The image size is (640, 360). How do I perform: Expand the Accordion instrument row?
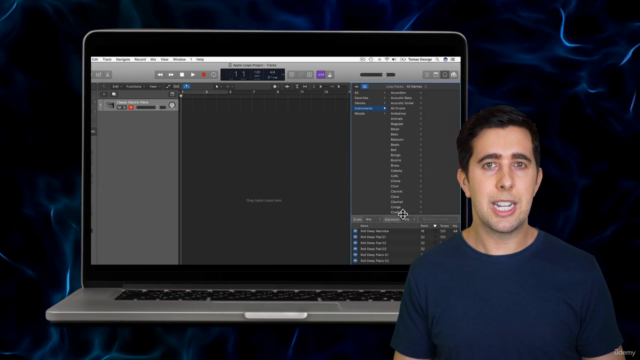coord(421,93)
